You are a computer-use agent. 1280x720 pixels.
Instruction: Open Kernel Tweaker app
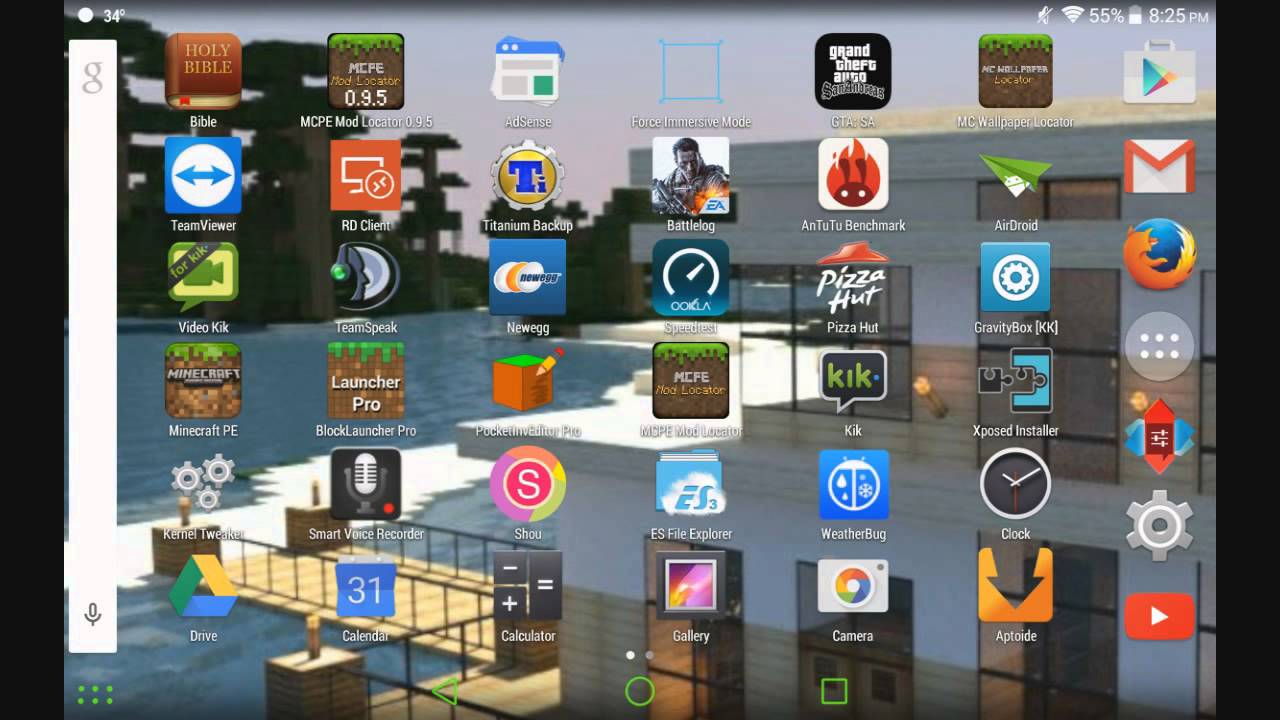coord(203,484)
